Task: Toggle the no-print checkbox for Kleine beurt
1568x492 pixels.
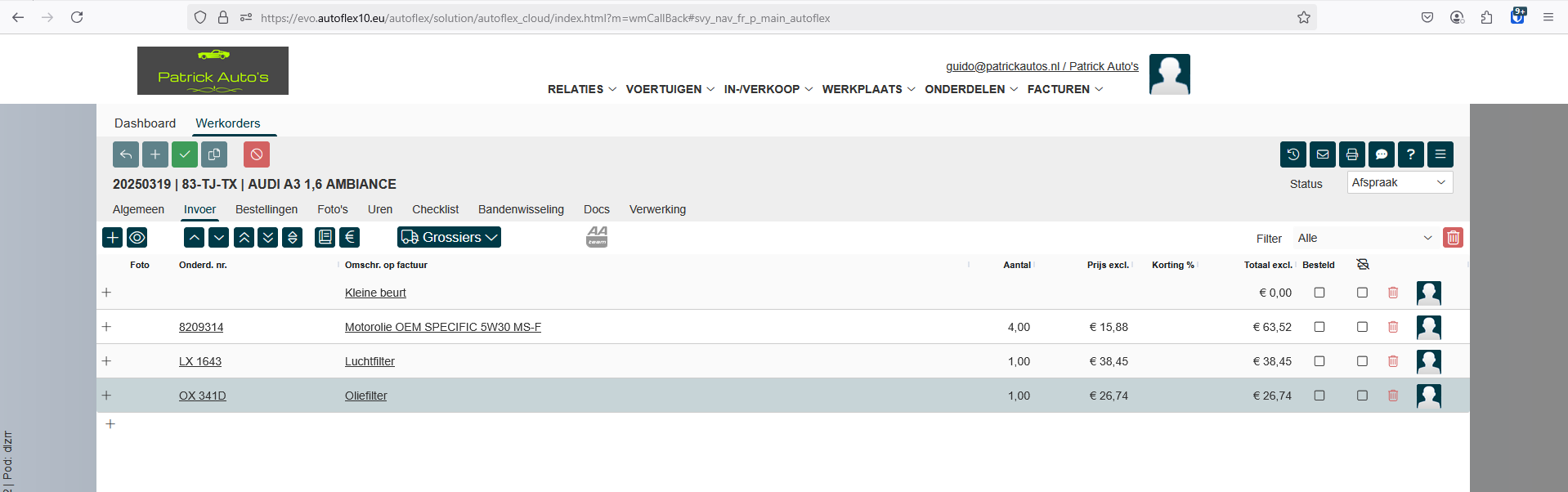Action: pyautogui.click(x=1362, y=293)
